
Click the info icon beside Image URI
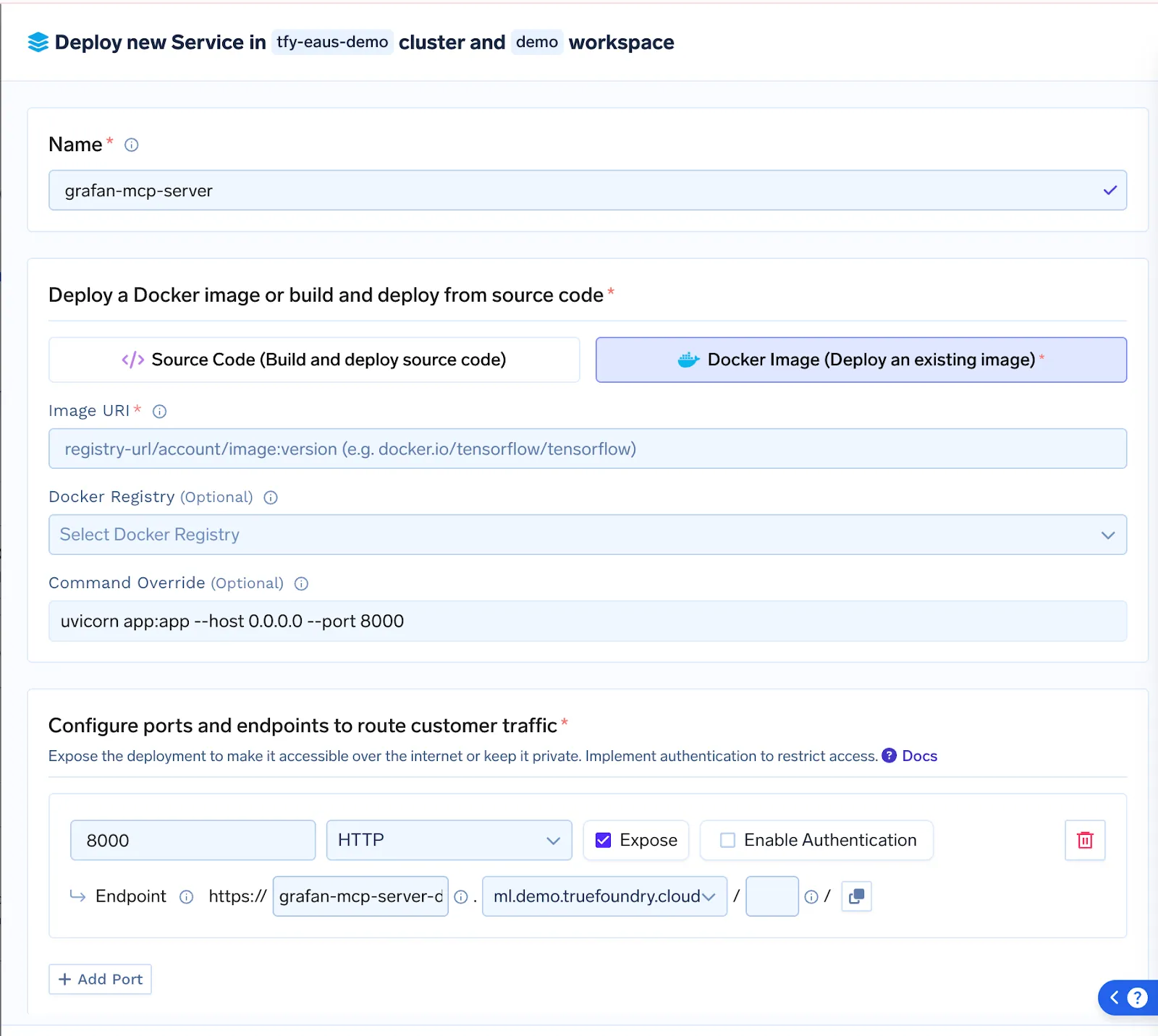pos(159,411)
